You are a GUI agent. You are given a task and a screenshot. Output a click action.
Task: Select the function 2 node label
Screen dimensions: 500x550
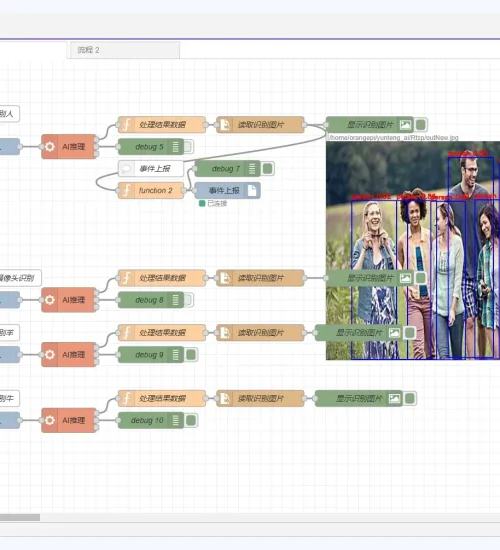pyautogui.click(x=156, y=190)
